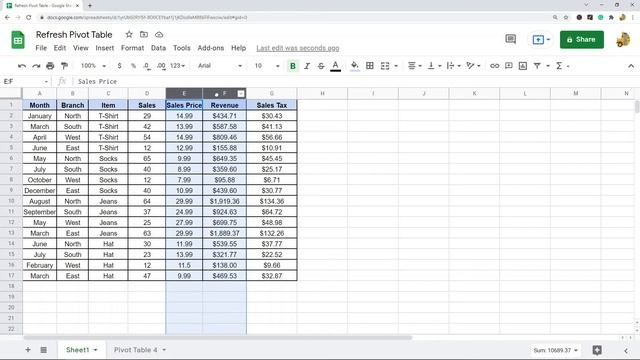
Task: Insert a link with chain icon
Action: [494, 66]
